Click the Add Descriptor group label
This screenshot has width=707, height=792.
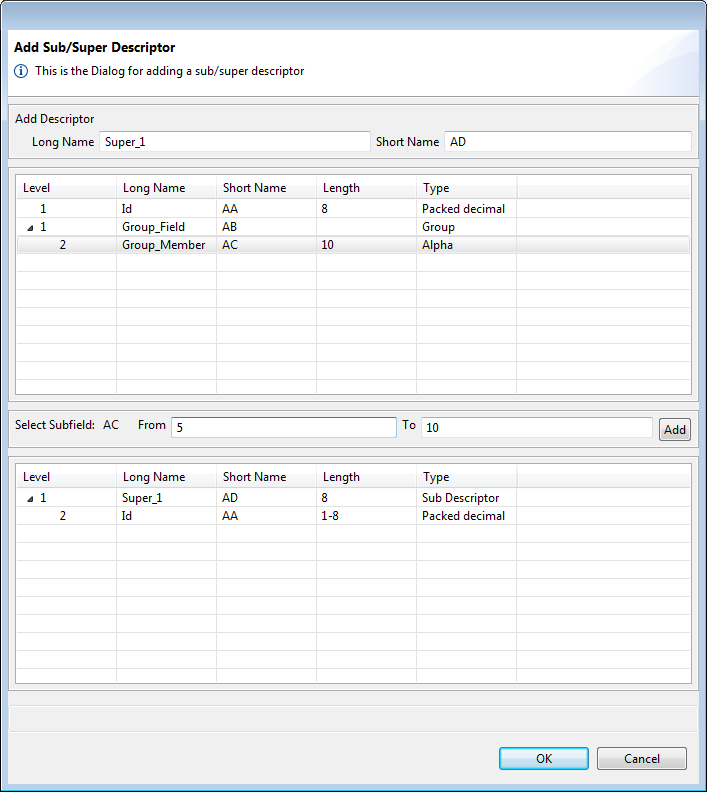click(55, 119)
